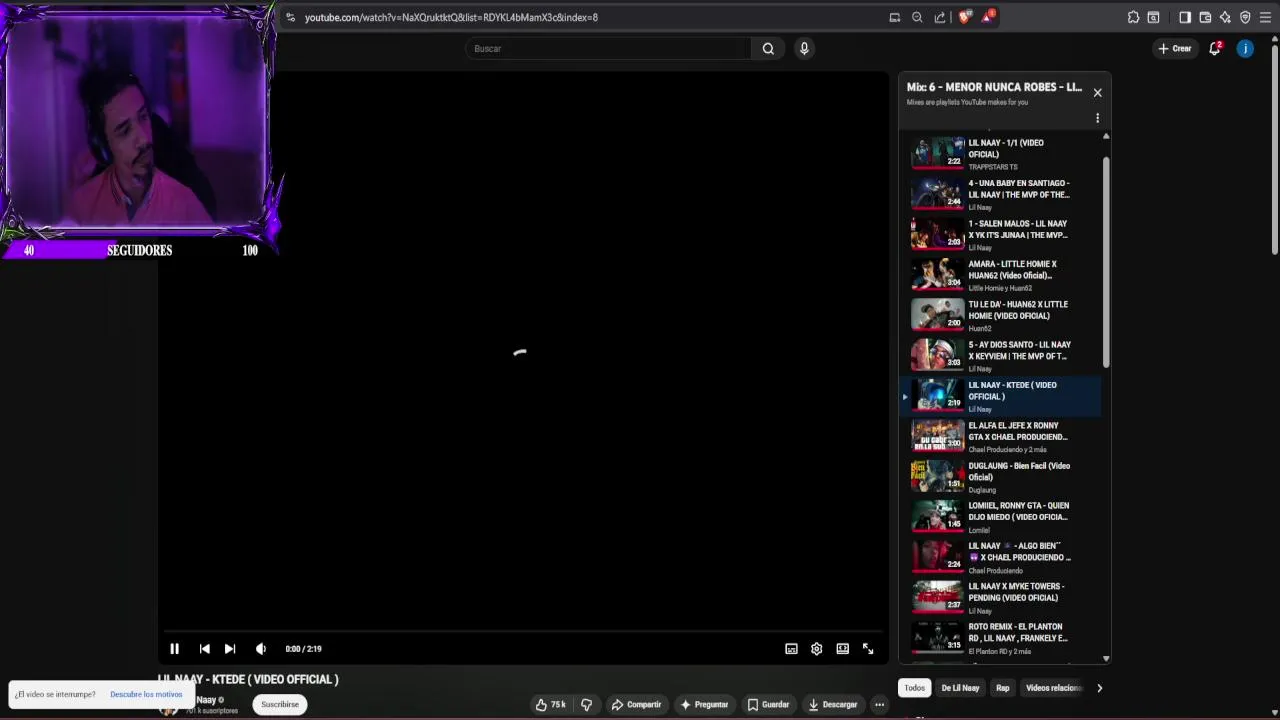Open the Mix playlist three-dot menu
This screenshot has width=1280, height=720.
(x=1097, y=118)
